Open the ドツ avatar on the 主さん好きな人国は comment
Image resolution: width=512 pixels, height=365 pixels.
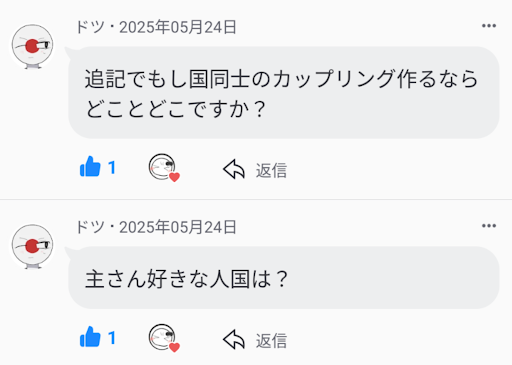(x=32, y=246)
